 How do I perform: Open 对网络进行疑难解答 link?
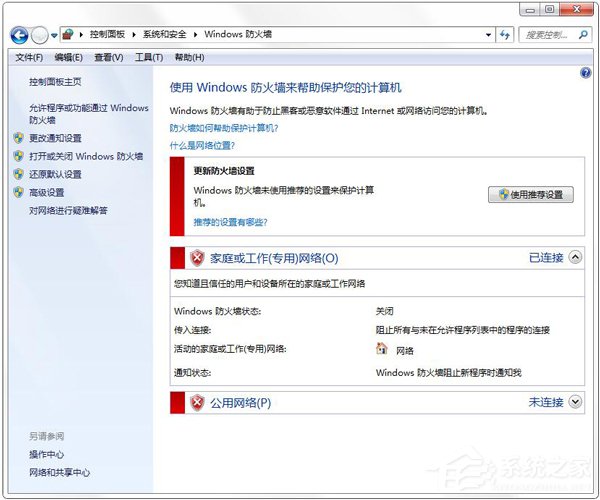click(x=68, y=210)
